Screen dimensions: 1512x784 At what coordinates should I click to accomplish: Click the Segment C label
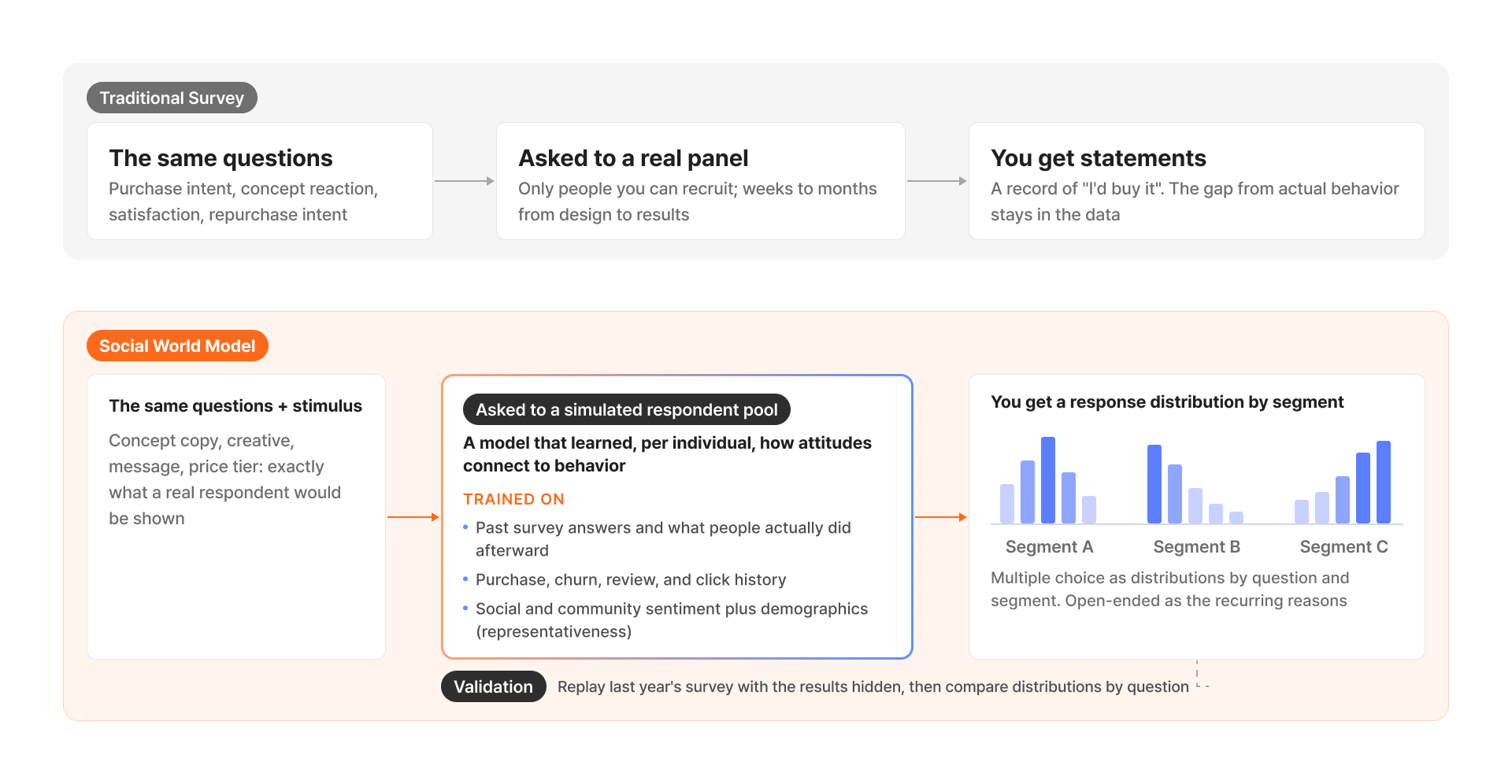pyautogui.click(x=1343, y=547)
